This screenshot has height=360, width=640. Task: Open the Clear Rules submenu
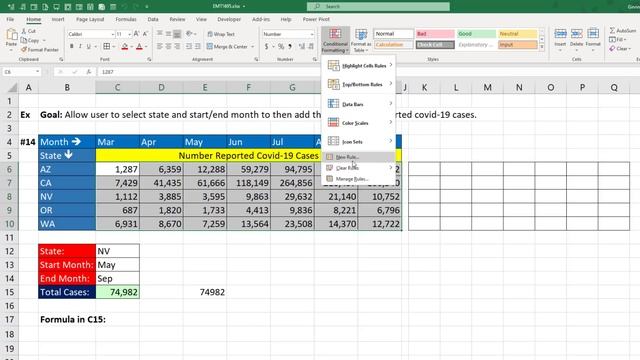click(x=359, y=168)
